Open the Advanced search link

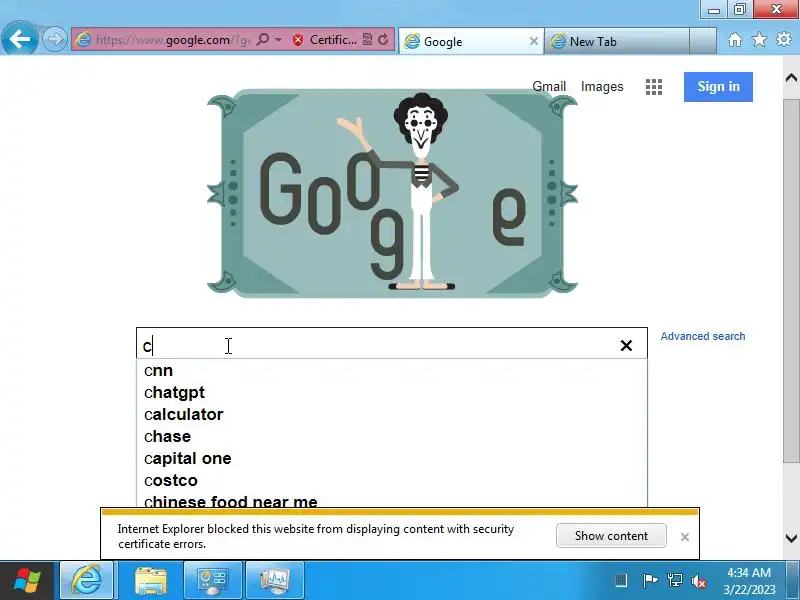(x=703, y=336)
